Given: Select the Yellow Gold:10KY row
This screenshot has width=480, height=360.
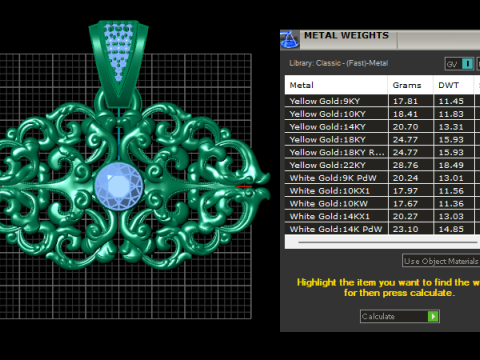Looking at the screenshot, I should pos(382,114).
